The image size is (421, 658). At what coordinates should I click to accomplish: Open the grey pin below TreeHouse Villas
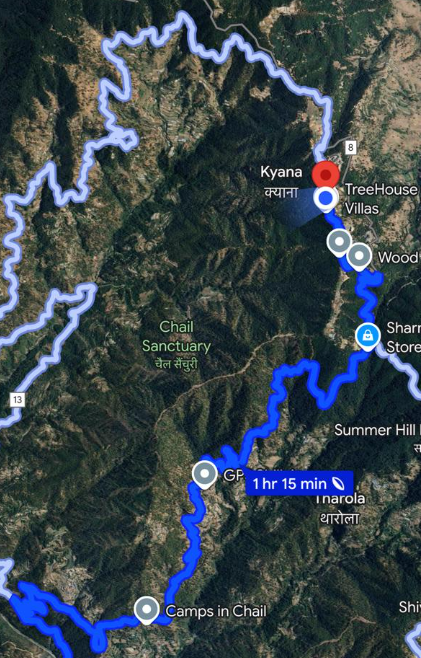339,243
